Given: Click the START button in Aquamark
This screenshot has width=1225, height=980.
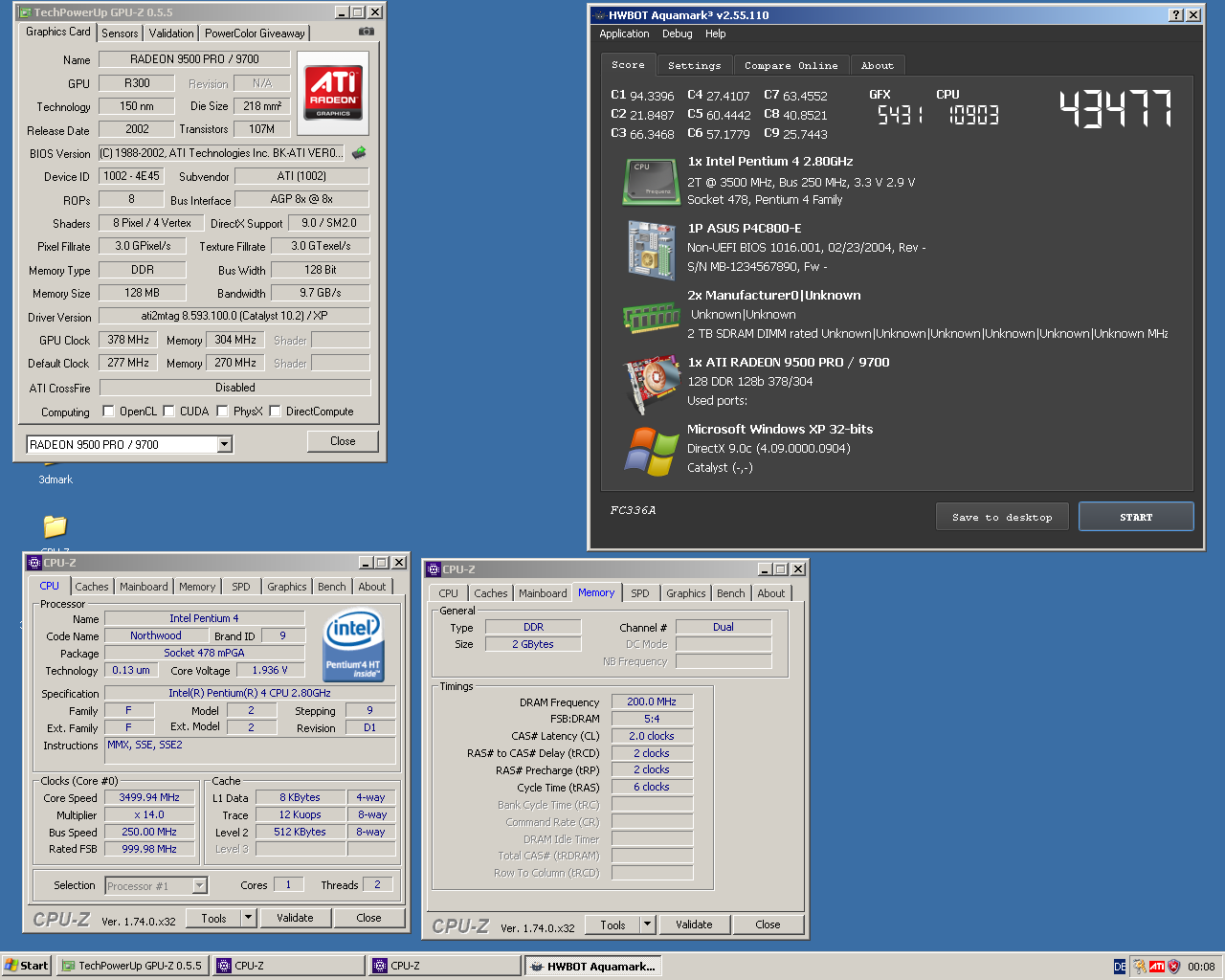Looking at the screenshot, I should coord(1136,517).
